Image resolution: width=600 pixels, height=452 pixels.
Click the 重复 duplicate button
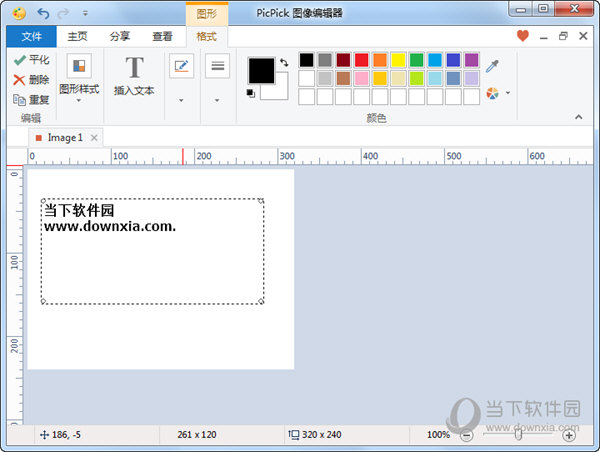[x=31, y=100]
